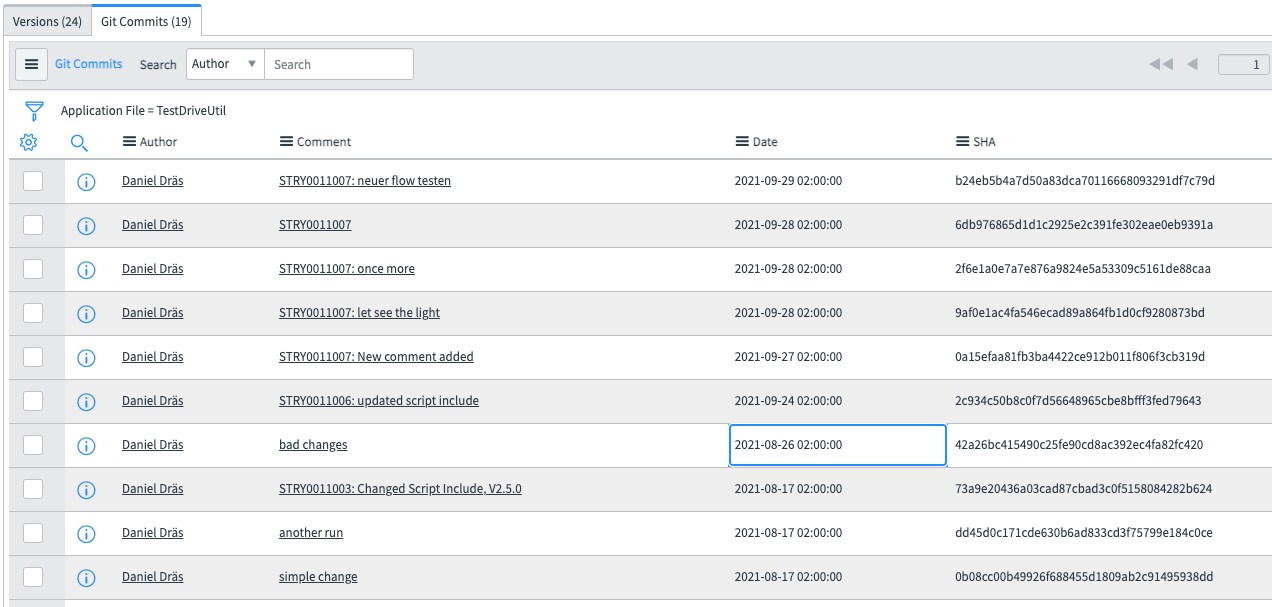
Task: Click date 2021-09-27 02:00:00
Action: point(788,357)
